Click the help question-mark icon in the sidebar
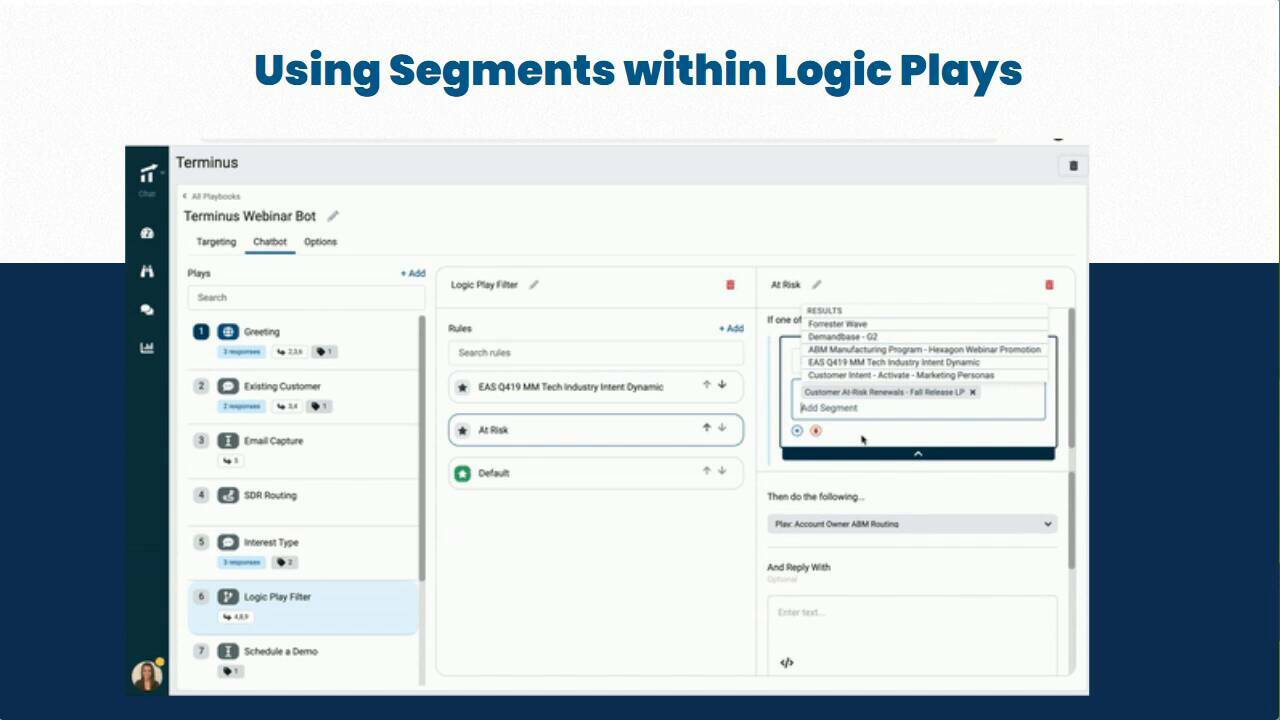1280x720 pixels. 147,232
